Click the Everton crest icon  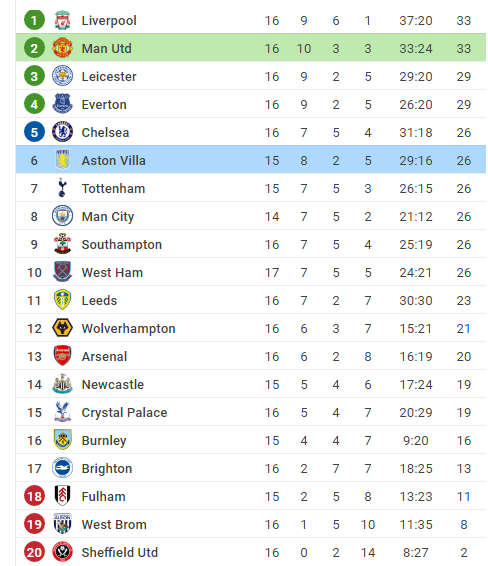[x=62, y=104]
